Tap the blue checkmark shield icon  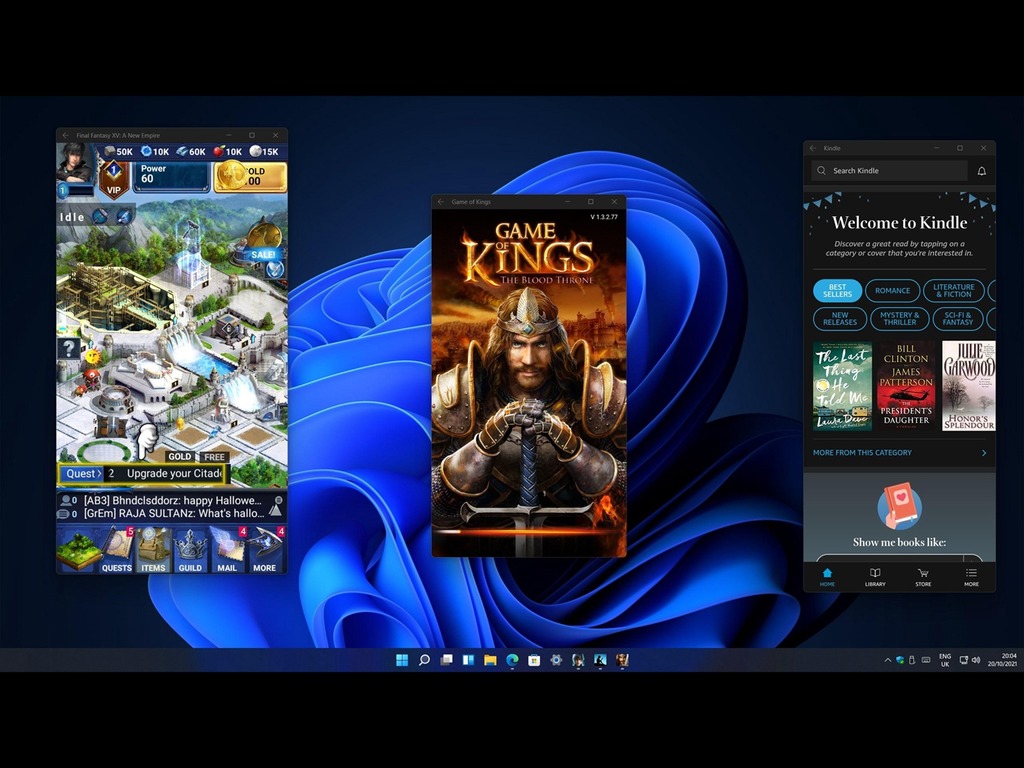(x=275, y=269)
